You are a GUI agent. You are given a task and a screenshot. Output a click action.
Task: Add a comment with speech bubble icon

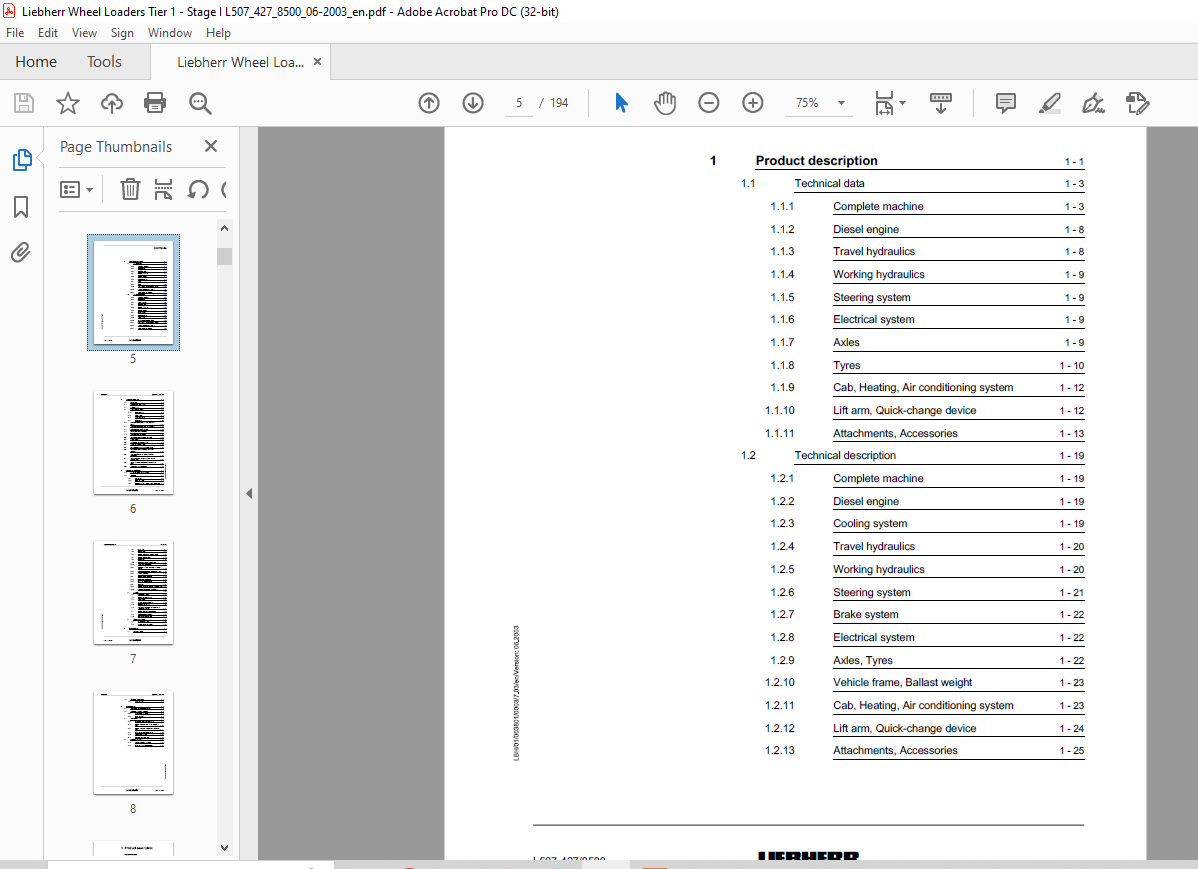pyautogui.click(x=1005, y=103)
